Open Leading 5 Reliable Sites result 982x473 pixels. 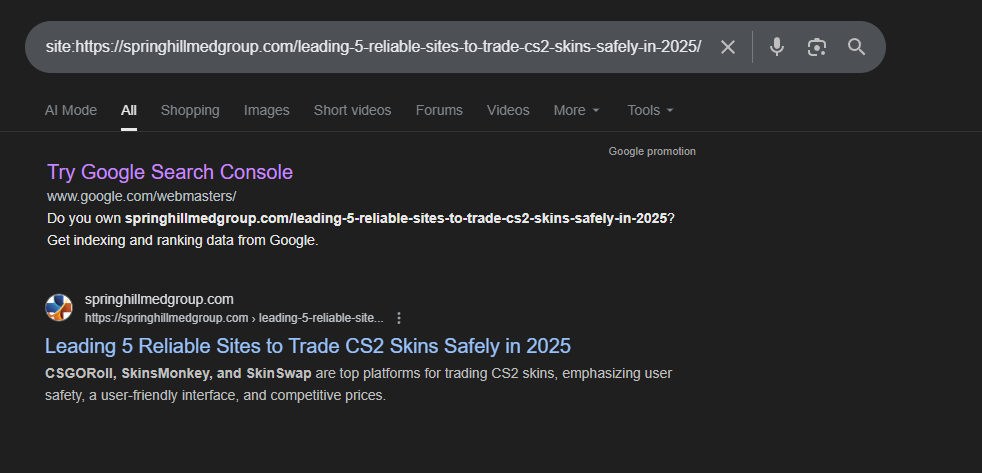pos(308,346)
